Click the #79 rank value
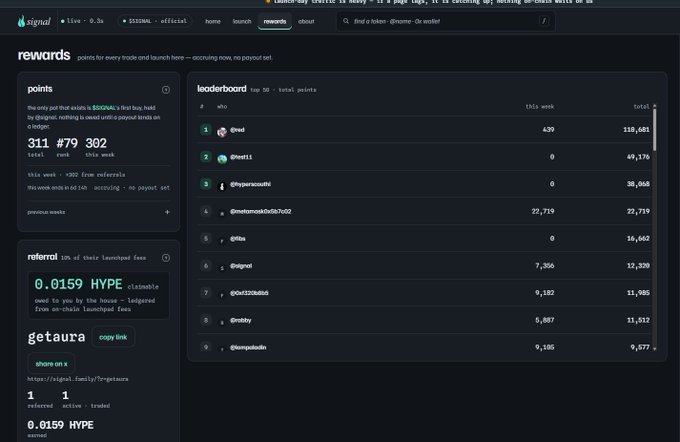Viewport: 680px width, 442px height. [67, 143]
